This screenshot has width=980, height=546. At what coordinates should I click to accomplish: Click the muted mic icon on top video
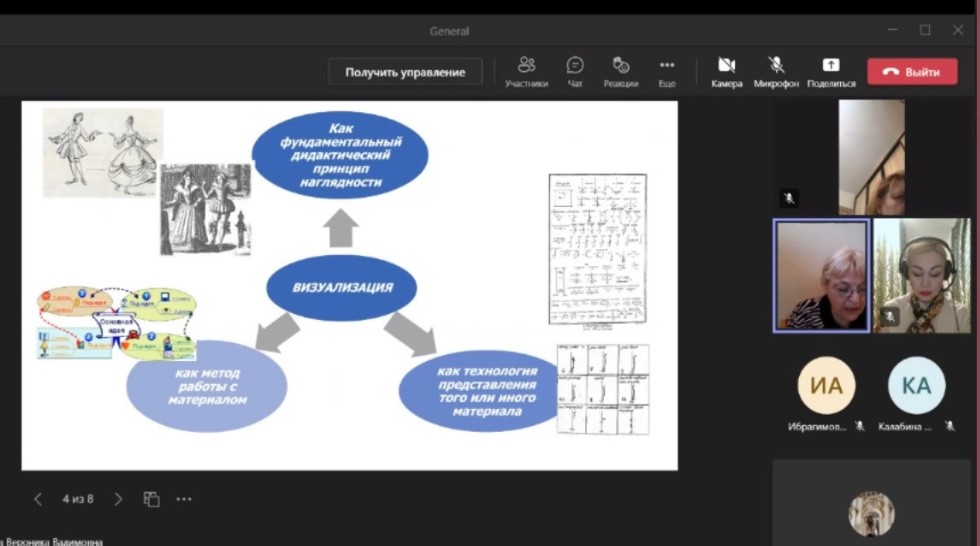789,198
